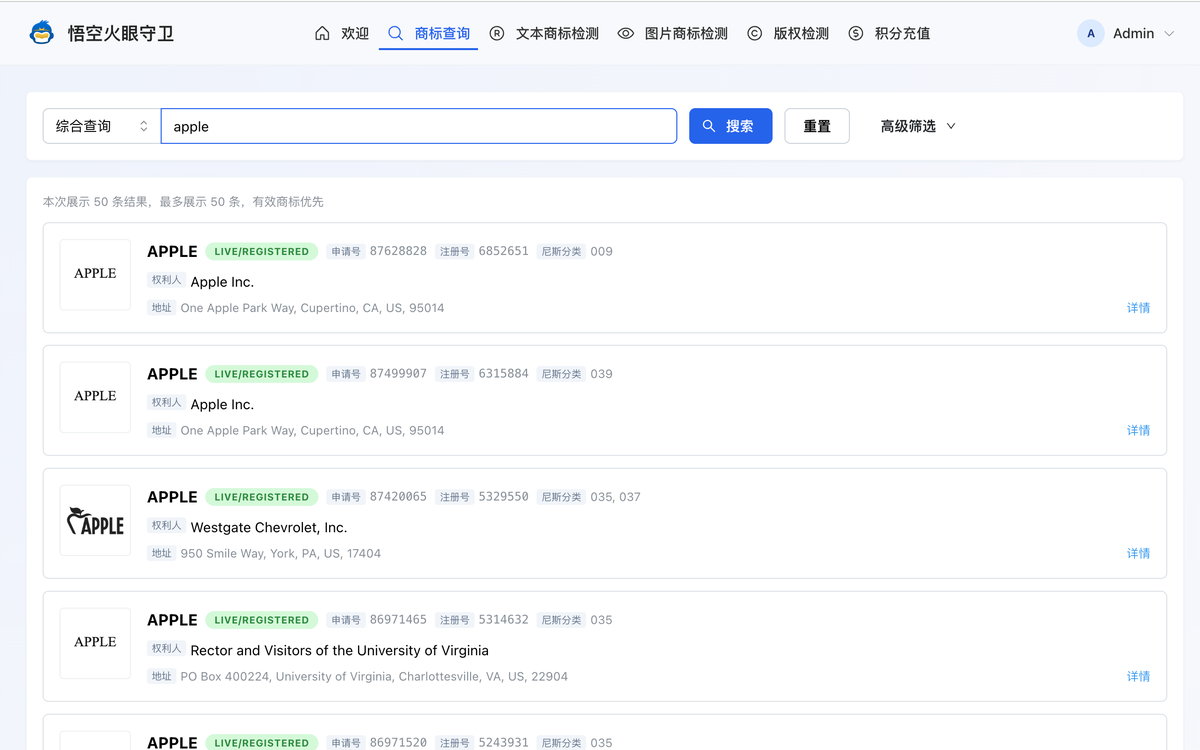
Task: Click the 悟空火眼守卫 brand title
Action: (120, 33)
